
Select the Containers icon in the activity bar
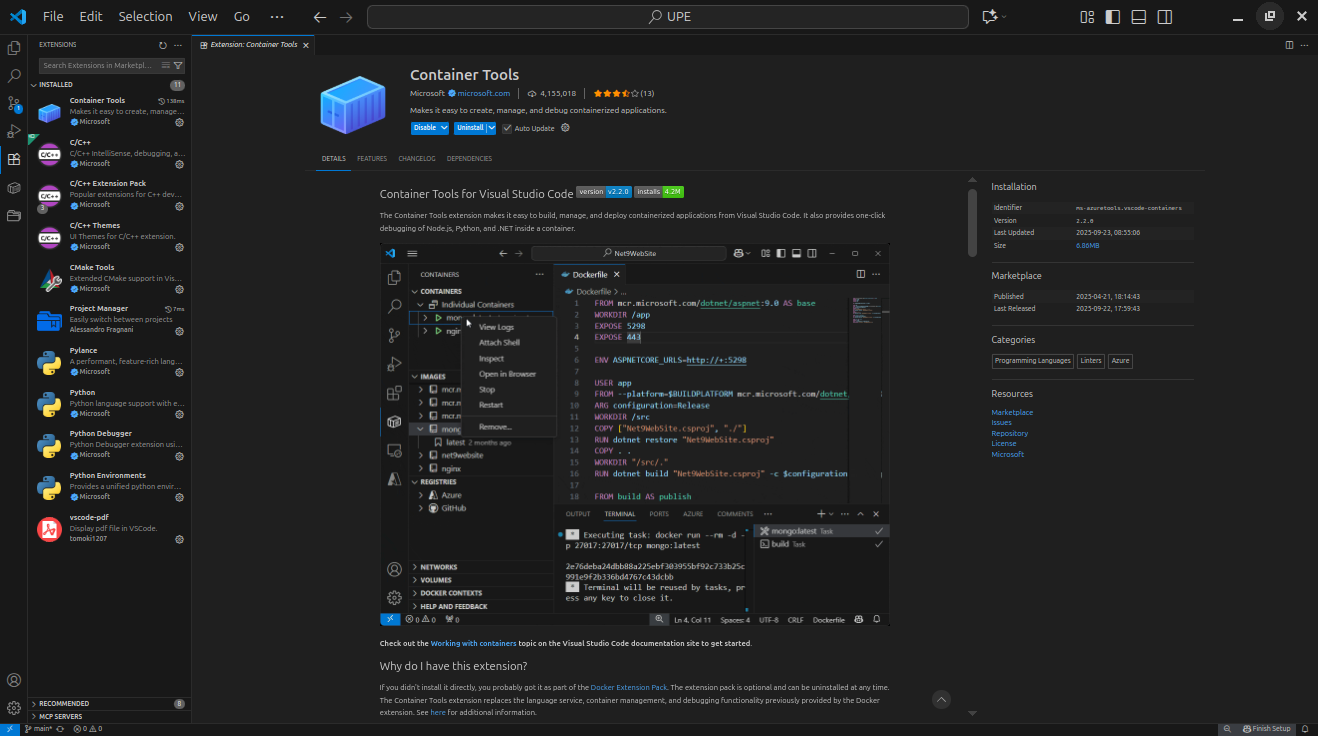tap(13, 188)
